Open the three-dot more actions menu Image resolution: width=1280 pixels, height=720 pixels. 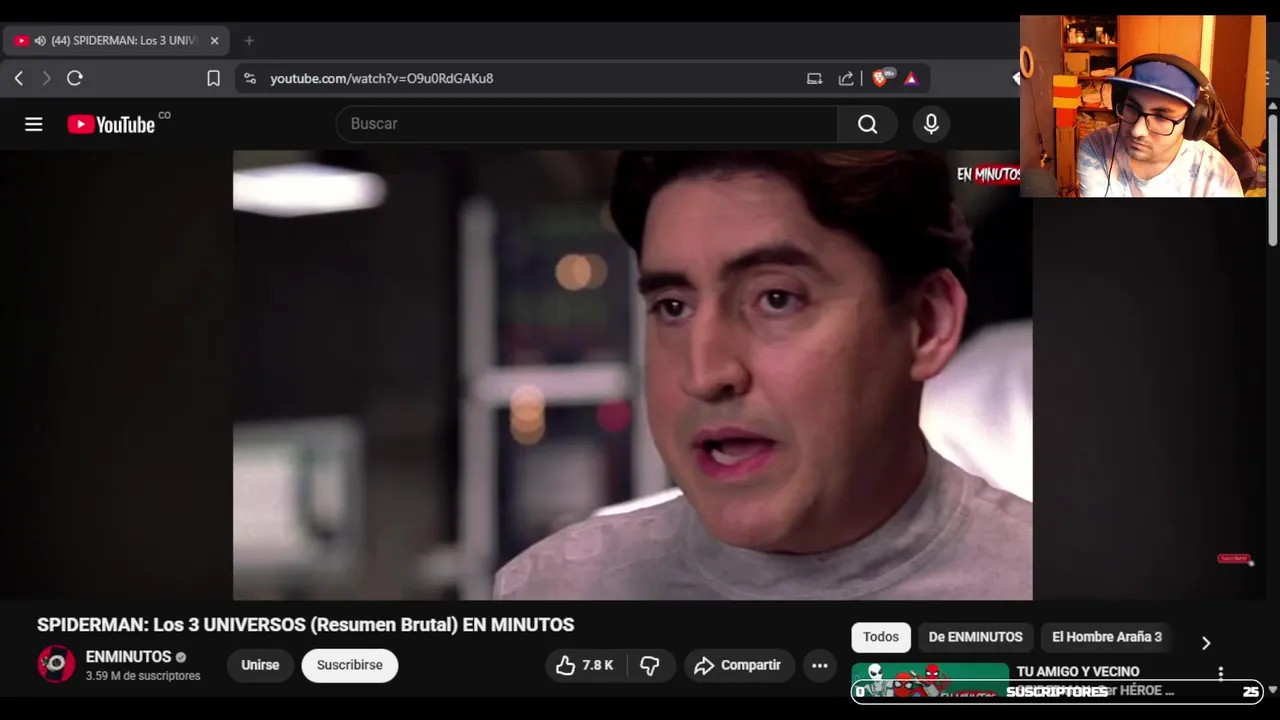click(820, 665)
